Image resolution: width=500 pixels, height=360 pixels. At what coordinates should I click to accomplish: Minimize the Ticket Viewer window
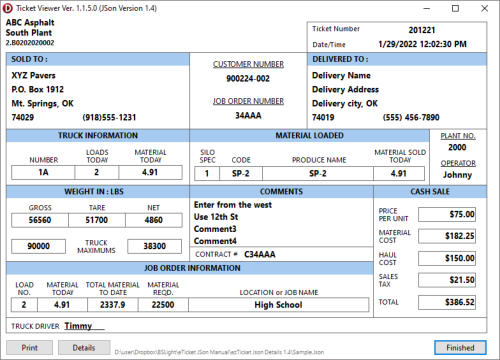427,8
